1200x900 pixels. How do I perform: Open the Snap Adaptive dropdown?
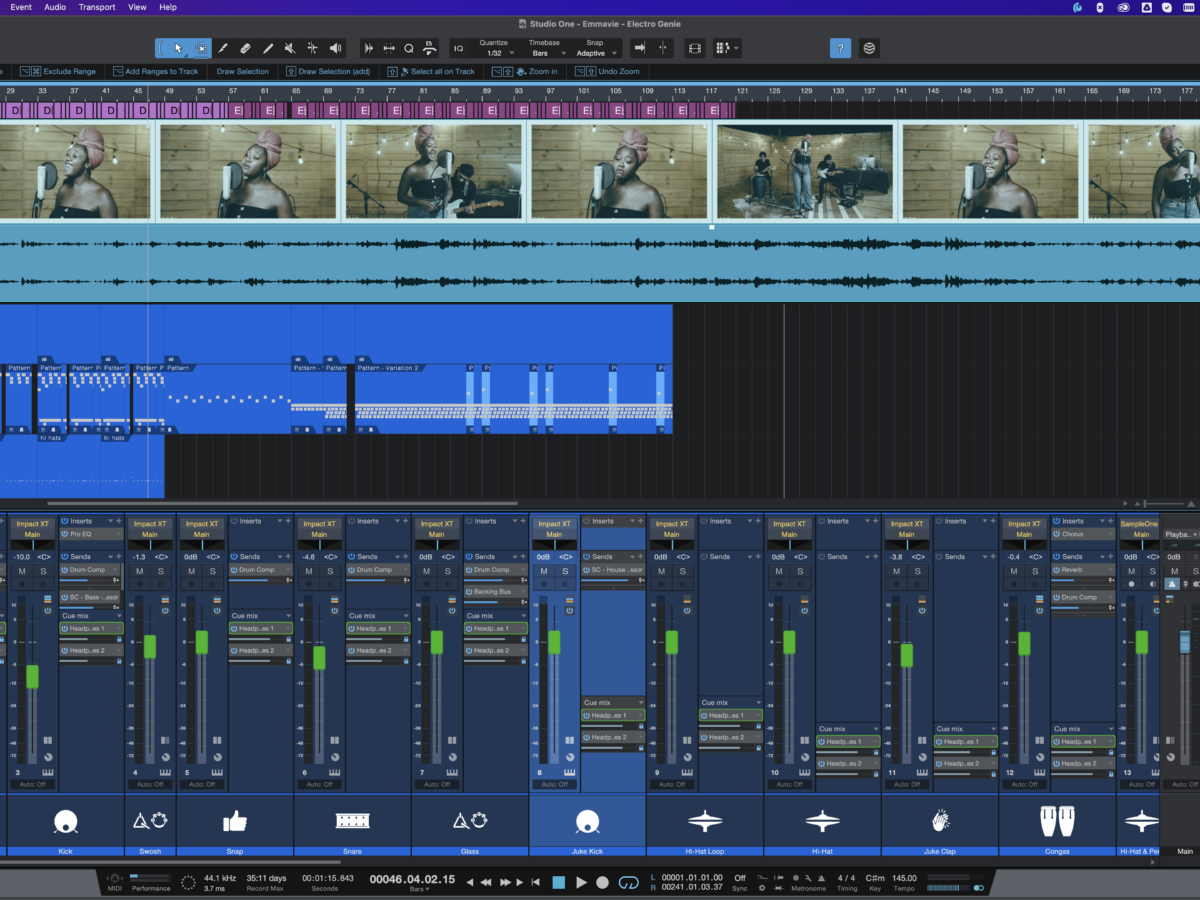tap(598, 53)
